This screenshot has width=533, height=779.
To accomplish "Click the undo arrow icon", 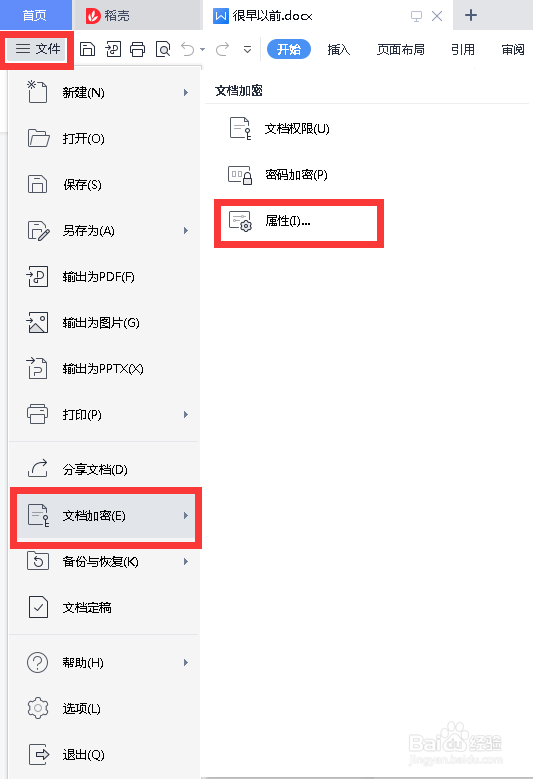I will (x=188, y=49).
